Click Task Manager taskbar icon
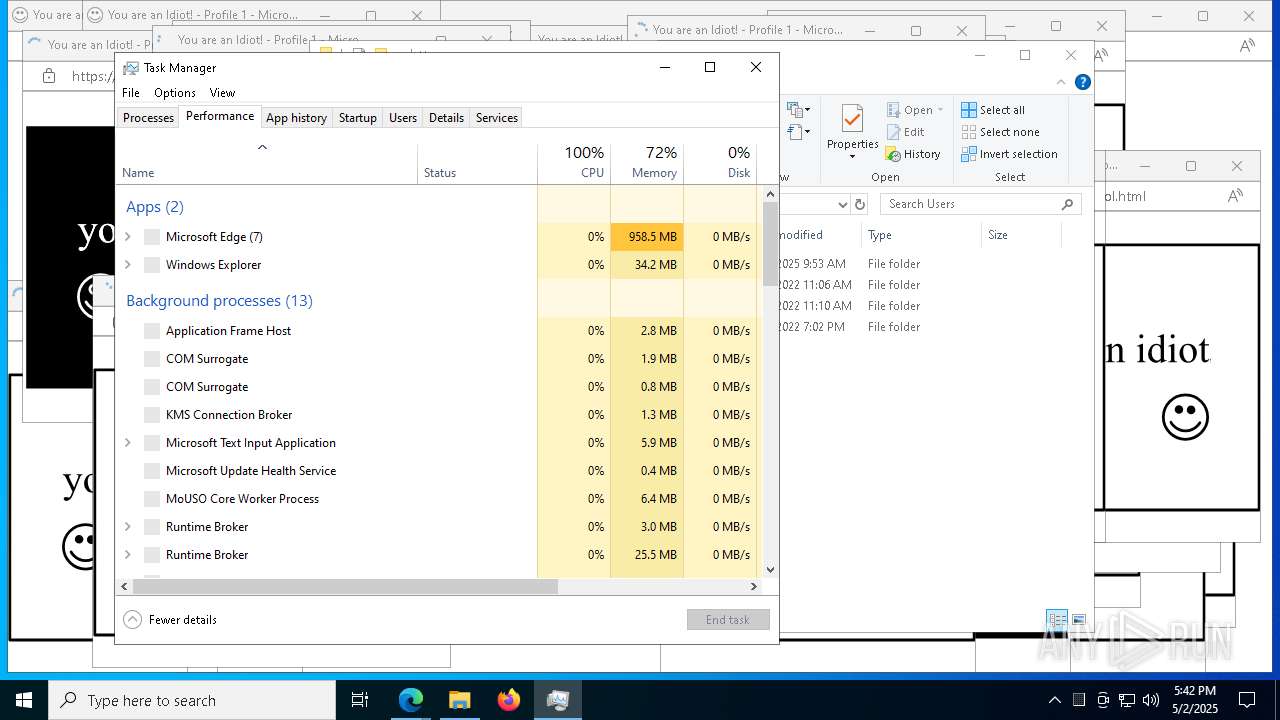Viewport: 1280px width, 720px height. tap(558, 700)
